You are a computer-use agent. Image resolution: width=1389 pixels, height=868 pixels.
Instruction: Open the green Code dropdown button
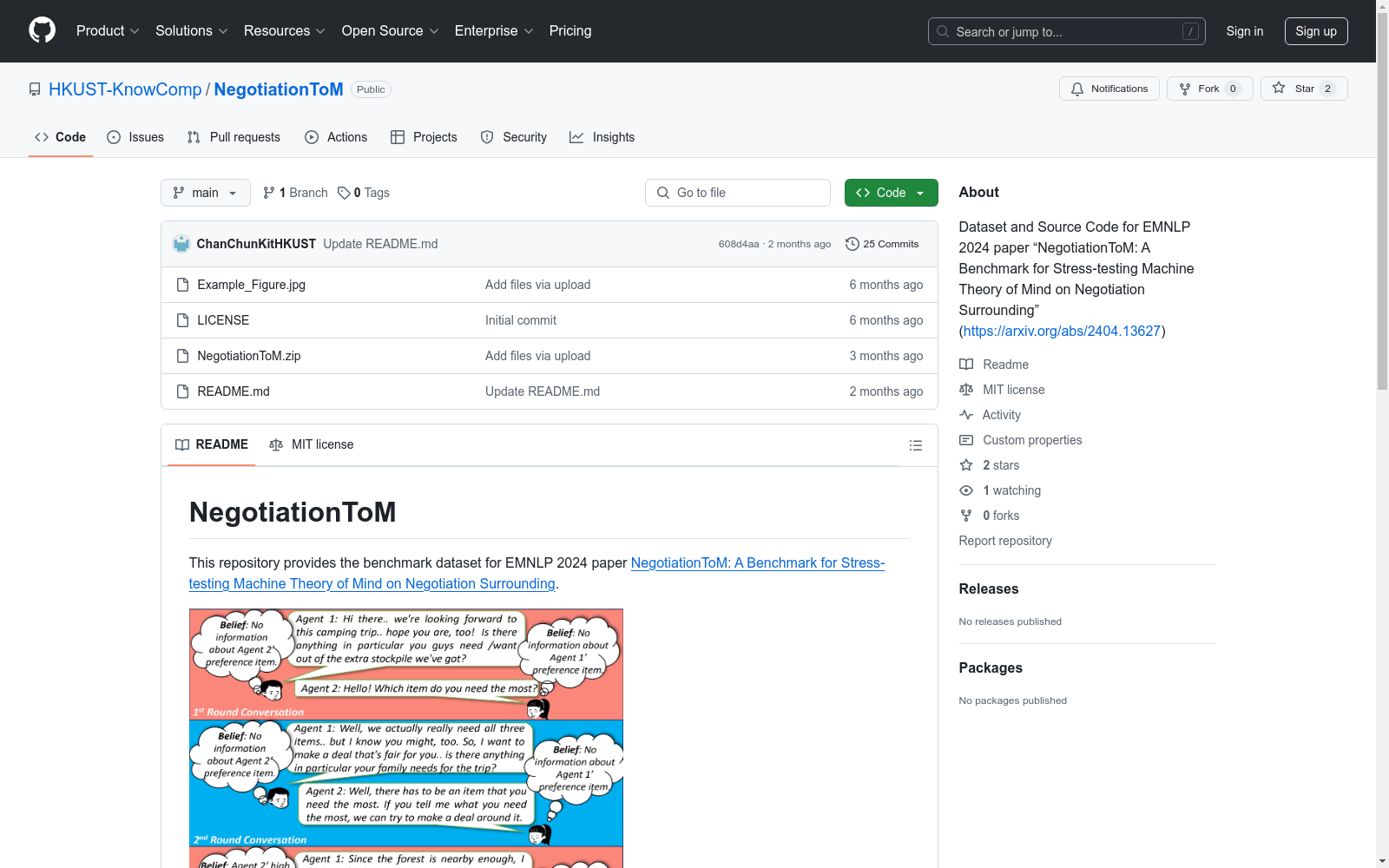tap(891, 193)
